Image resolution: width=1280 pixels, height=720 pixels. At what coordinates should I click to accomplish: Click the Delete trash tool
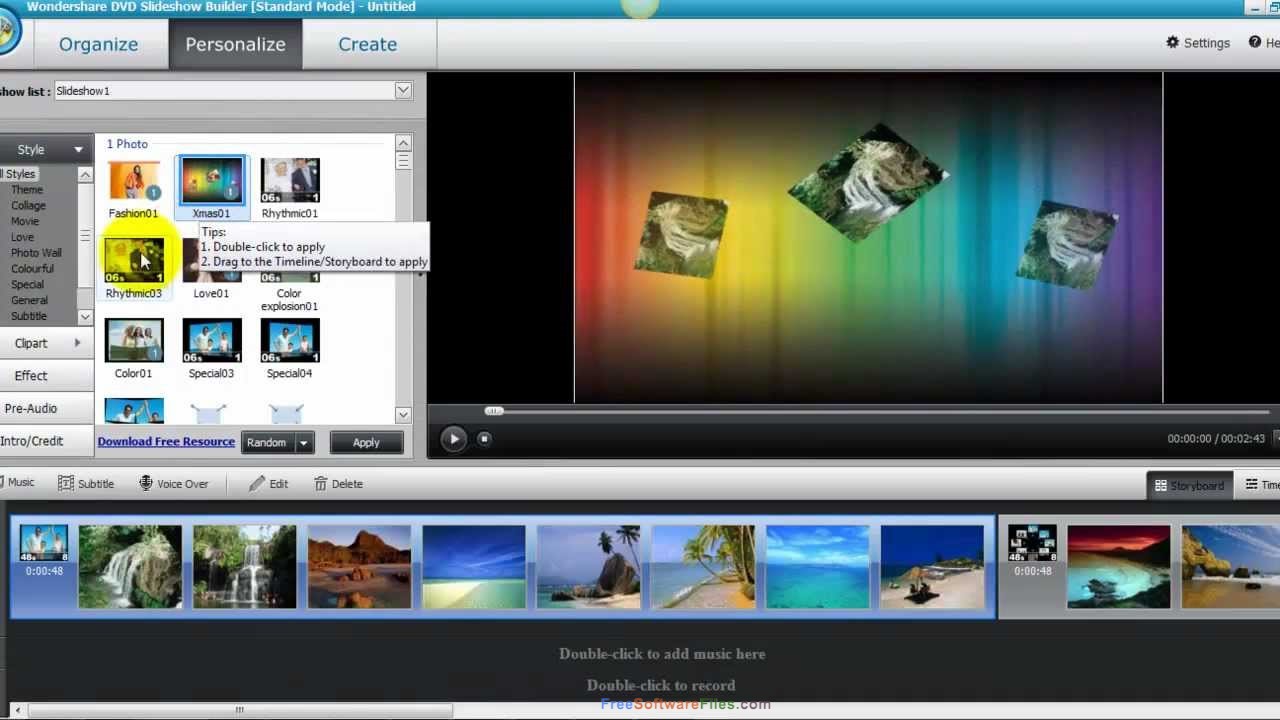tap(338, 484)
